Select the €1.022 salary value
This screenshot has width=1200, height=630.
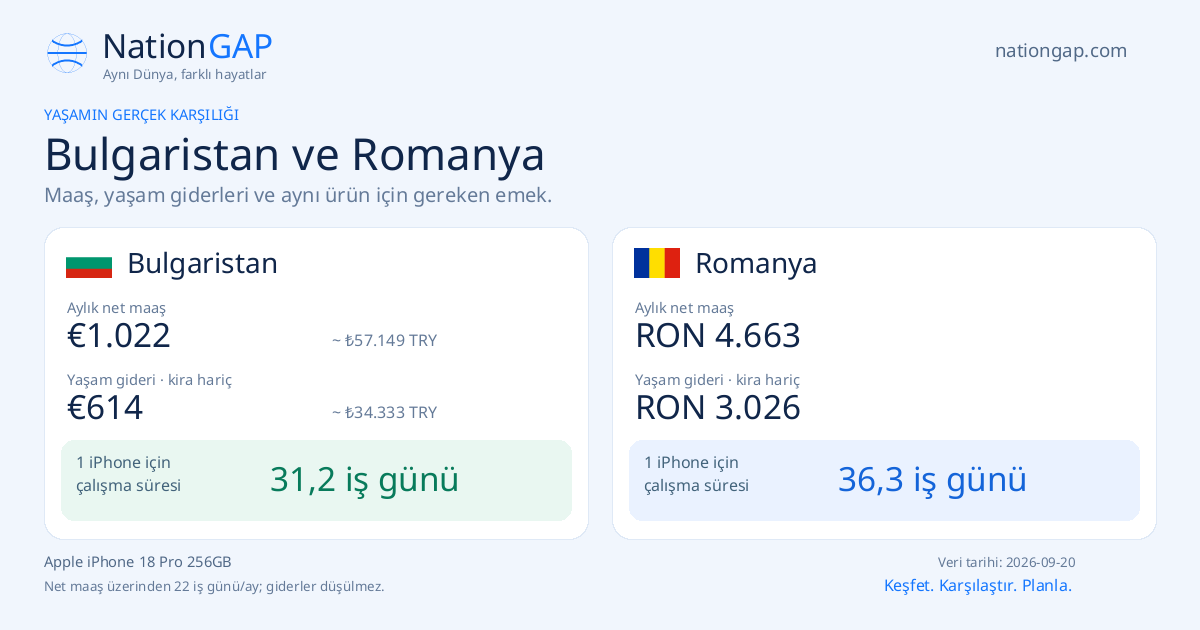[x=119, y=336]
